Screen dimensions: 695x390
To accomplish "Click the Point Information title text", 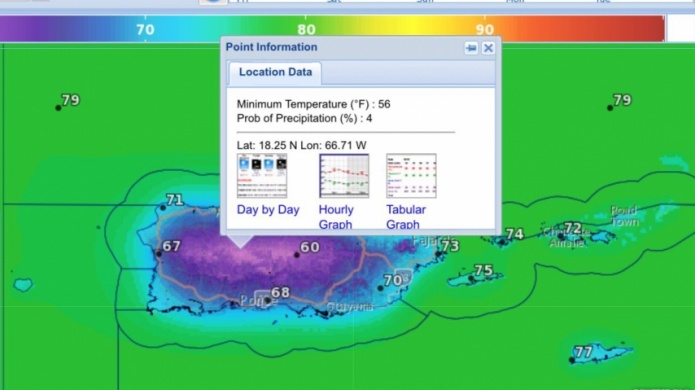I will pyautogui.click(x=271, y=47).
